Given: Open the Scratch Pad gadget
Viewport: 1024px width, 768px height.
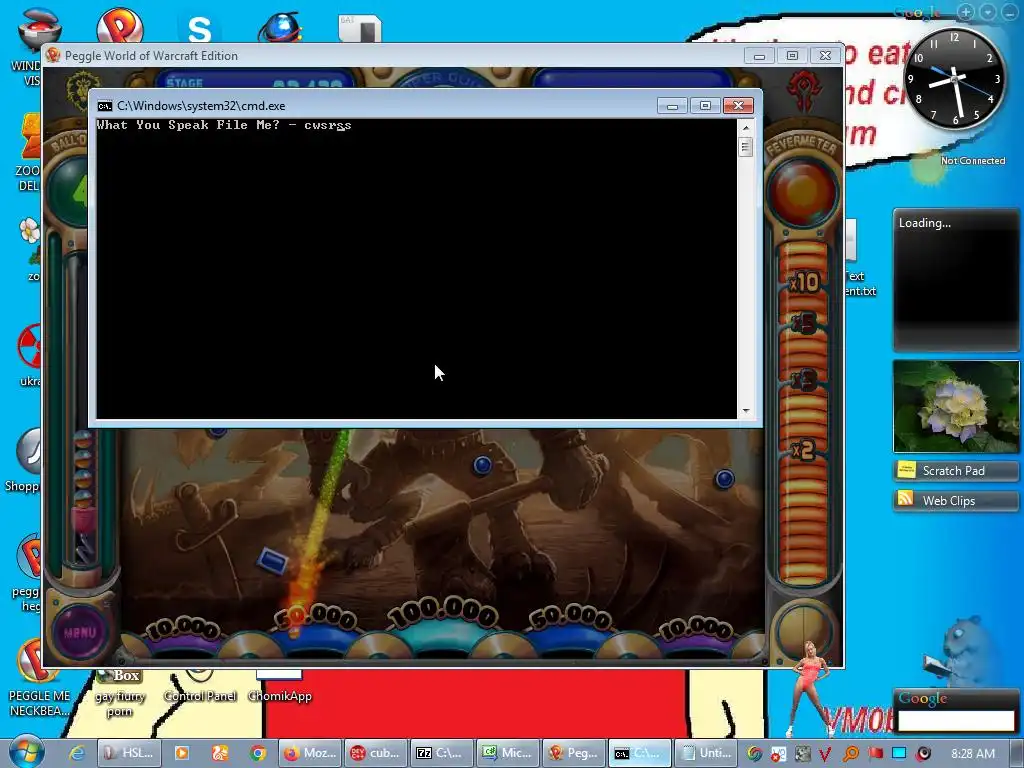Looking at the screenshot, I should tap(956, 470).
